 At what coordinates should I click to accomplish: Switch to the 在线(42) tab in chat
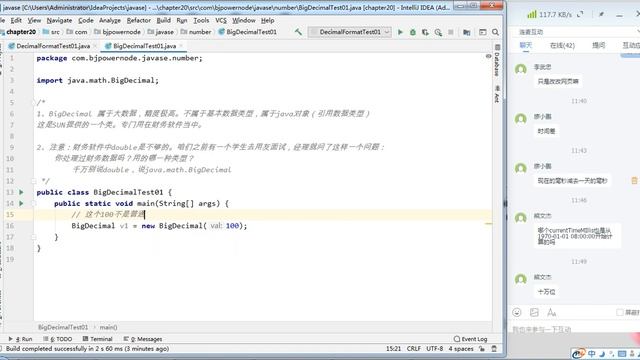pos(562,45)
